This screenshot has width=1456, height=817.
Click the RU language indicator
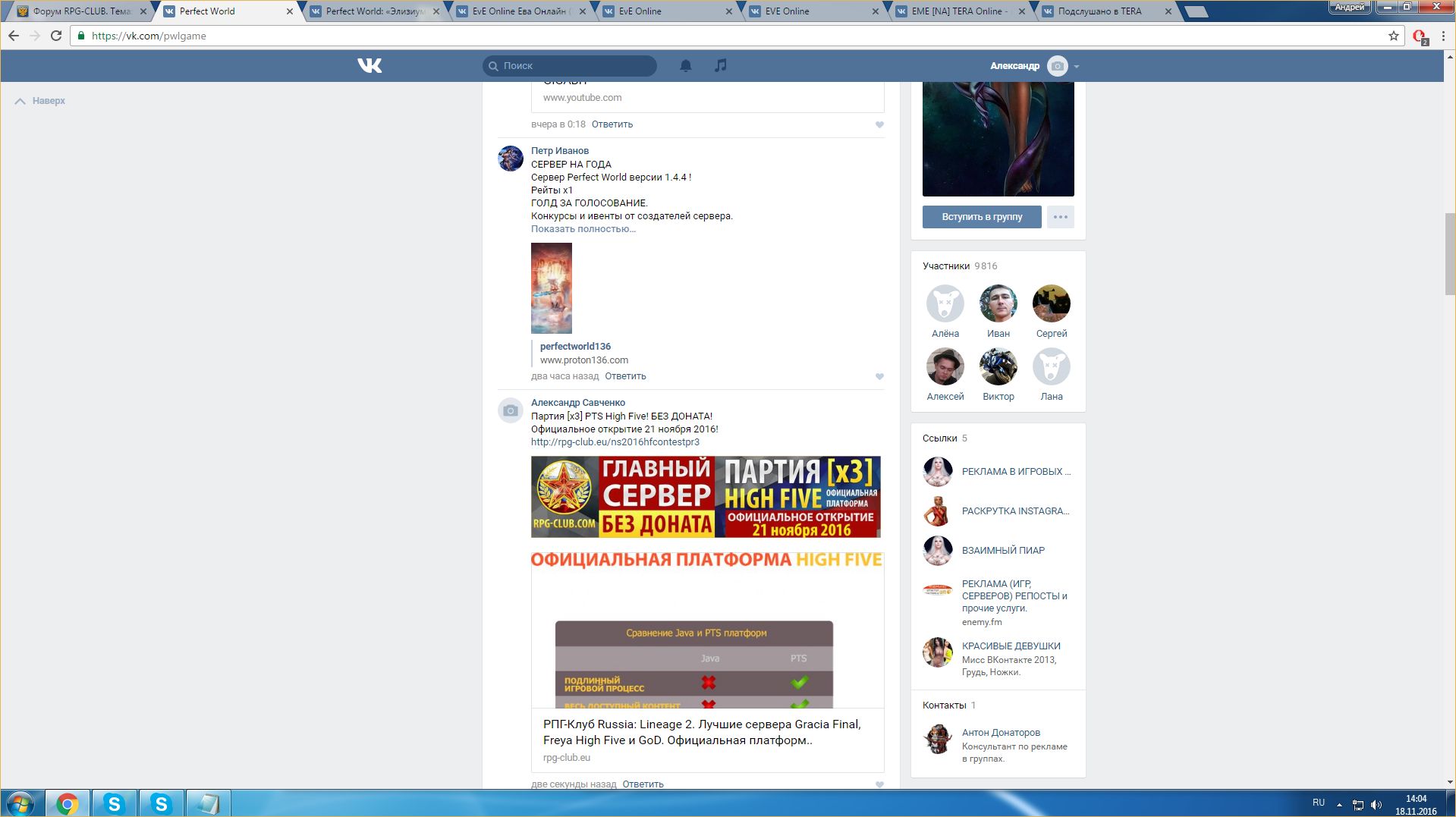(1319, 803)
